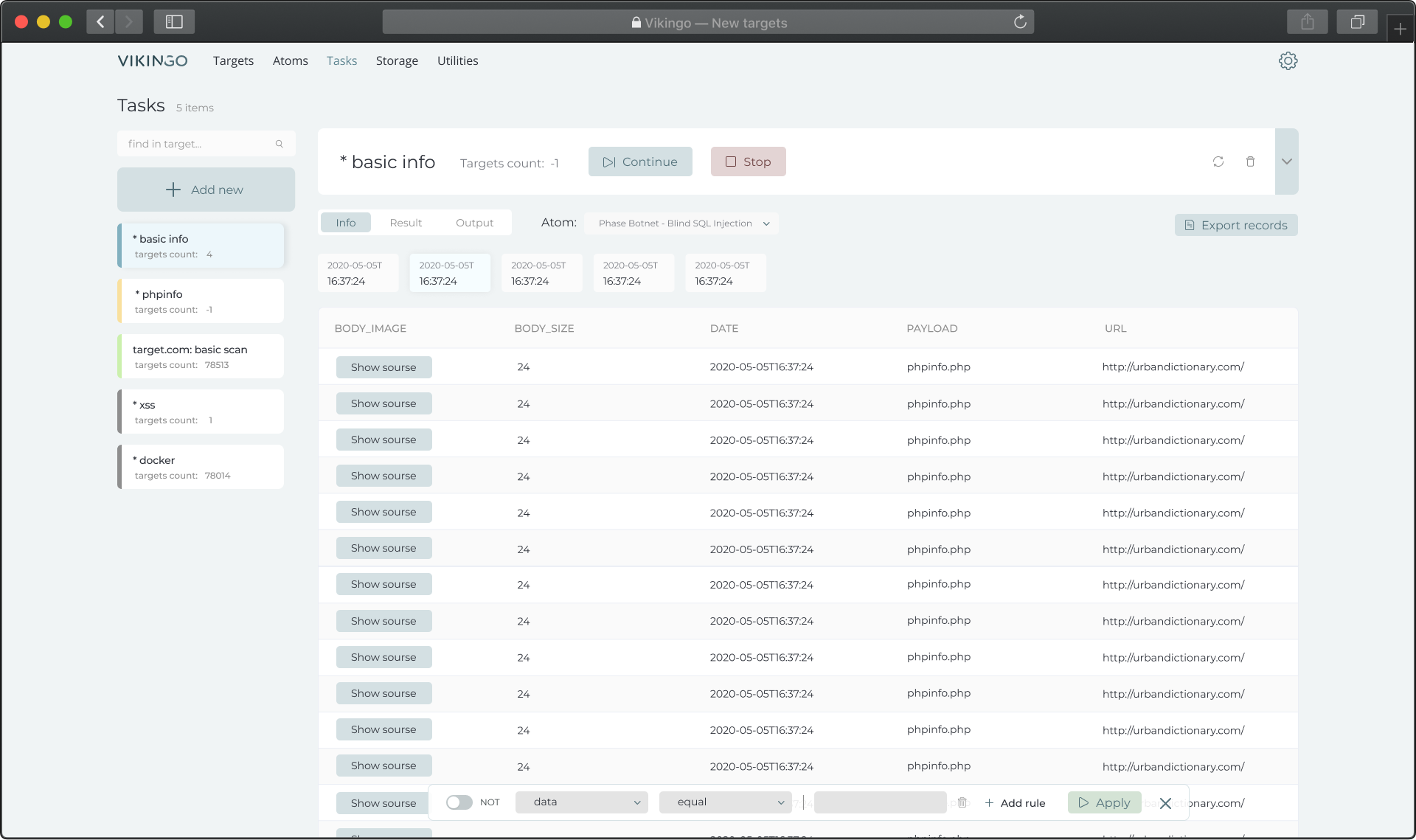
Task: Open the data field dropdown
Action: 581,802
